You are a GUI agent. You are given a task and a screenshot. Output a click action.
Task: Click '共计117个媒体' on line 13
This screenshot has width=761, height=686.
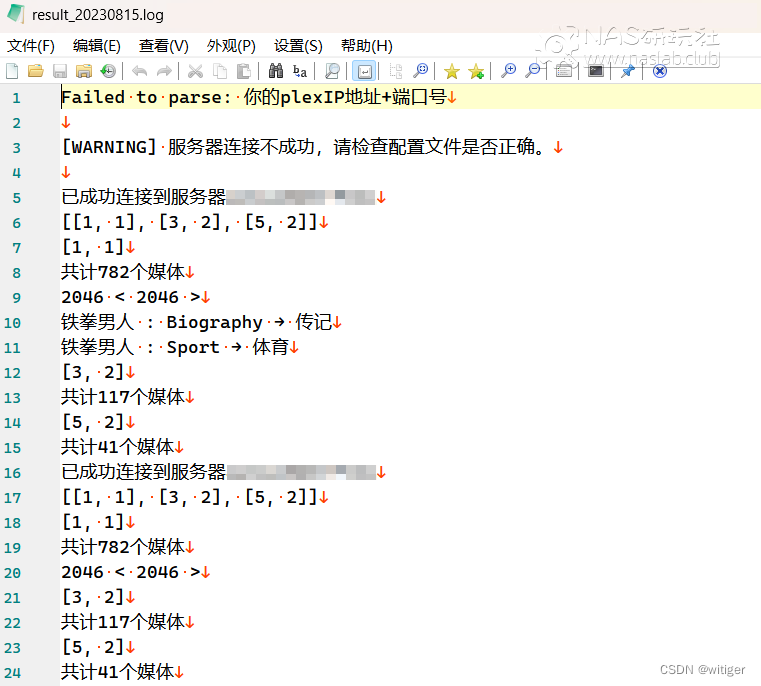pyautogui.click(x=123, y=397)
